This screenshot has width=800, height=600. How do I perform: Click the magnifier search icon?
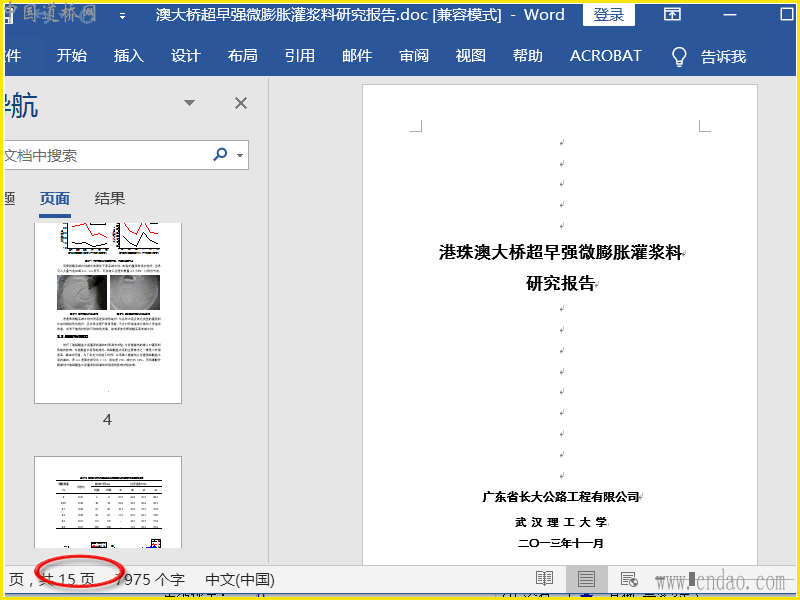coord(220,154)
